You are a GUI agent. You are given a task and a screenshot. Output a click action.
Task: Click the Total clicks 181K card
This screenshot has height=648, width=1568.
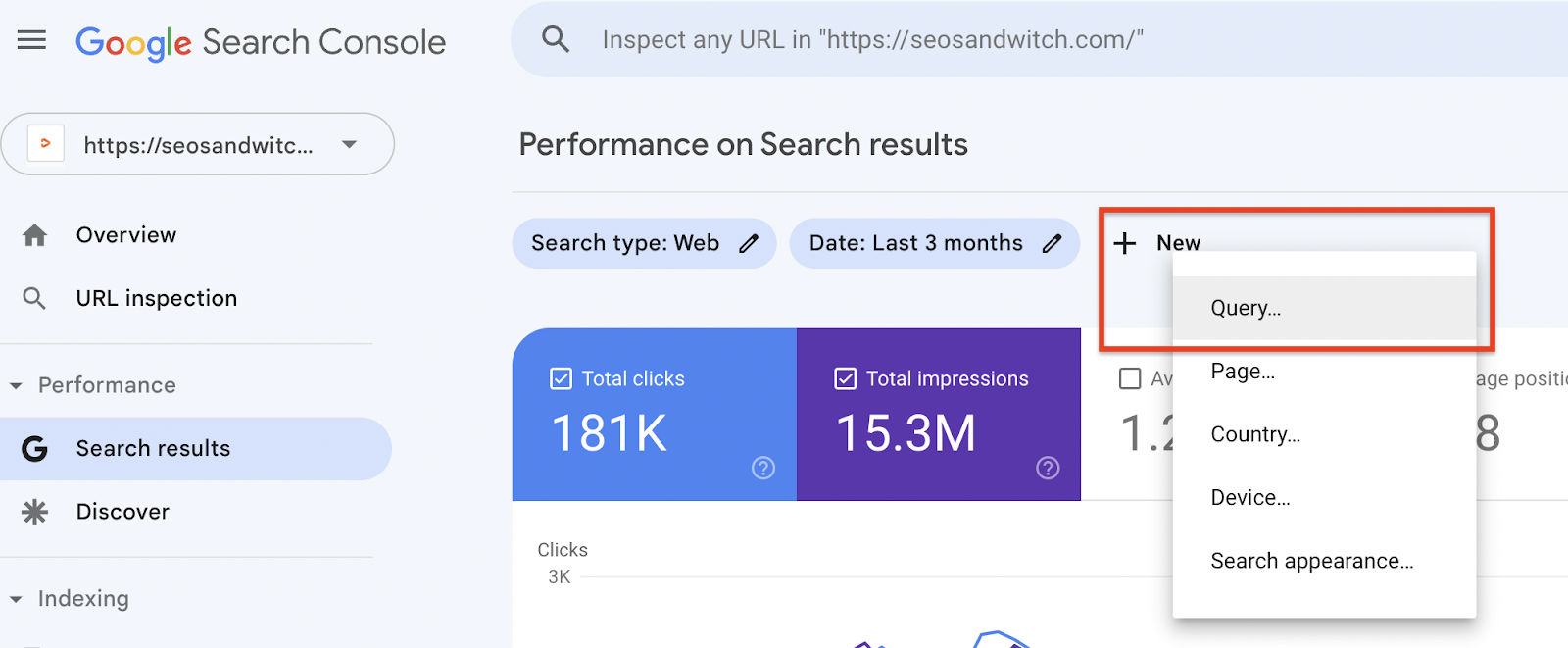(x=655, y=415)
